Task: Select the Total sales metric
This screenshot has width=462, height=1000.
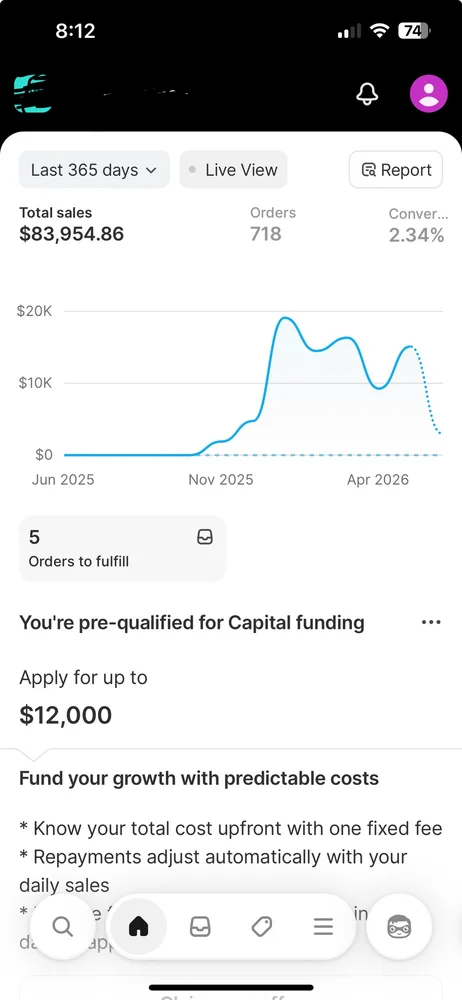Action: [71, 225]
